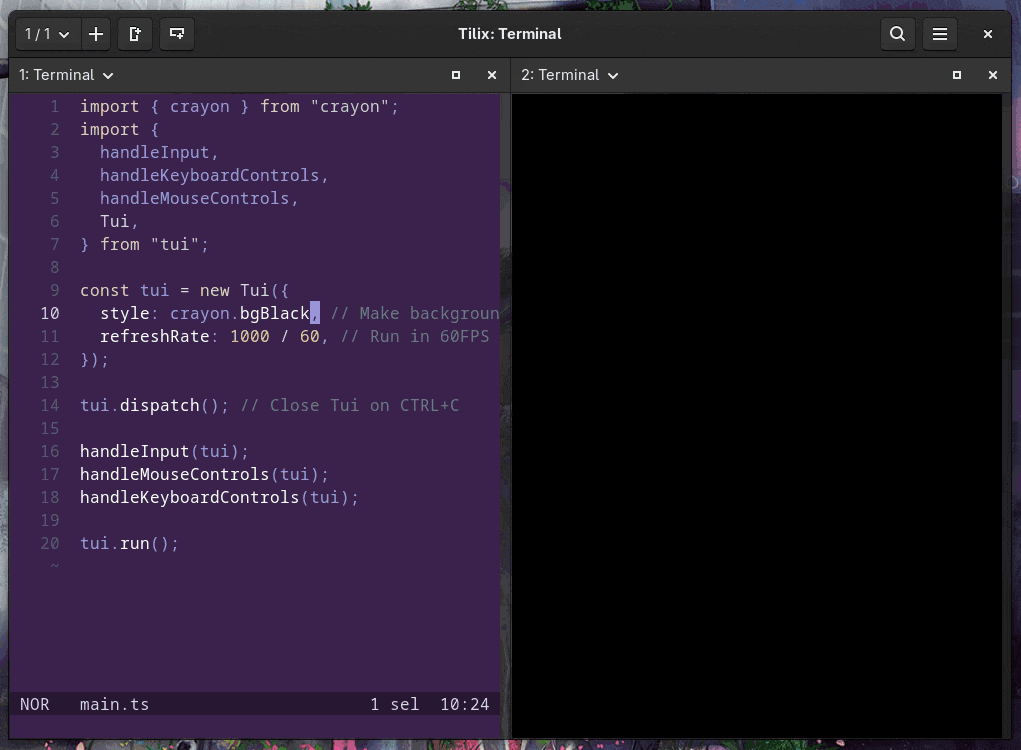1021x750 pixels.
Task: Maximize the first terminal pane
Action: pos(456,75)
